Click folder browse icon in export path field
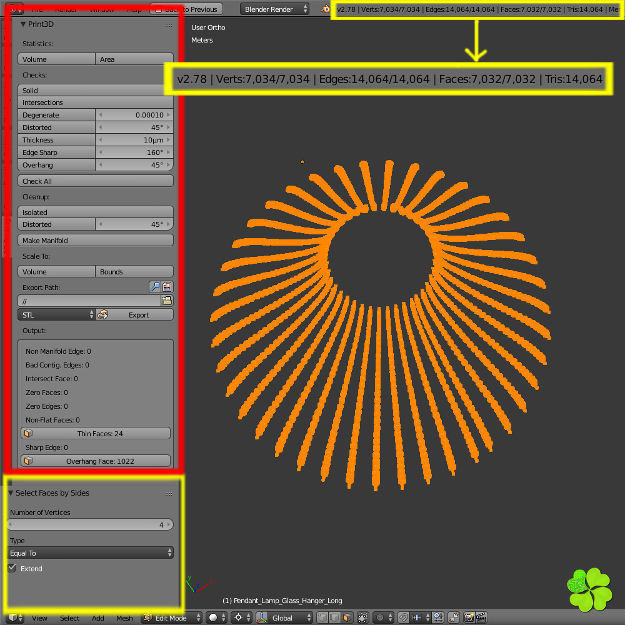 [167, 301]
